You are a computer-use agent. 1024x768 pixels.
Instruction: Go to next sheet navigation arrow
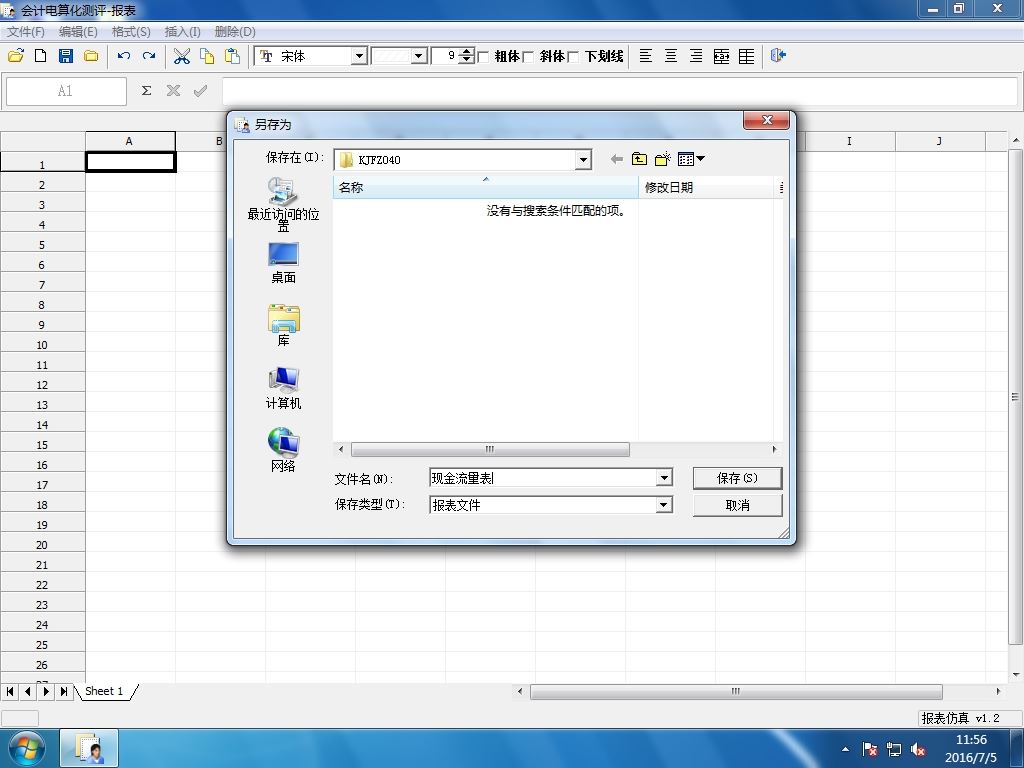point(46,691)
